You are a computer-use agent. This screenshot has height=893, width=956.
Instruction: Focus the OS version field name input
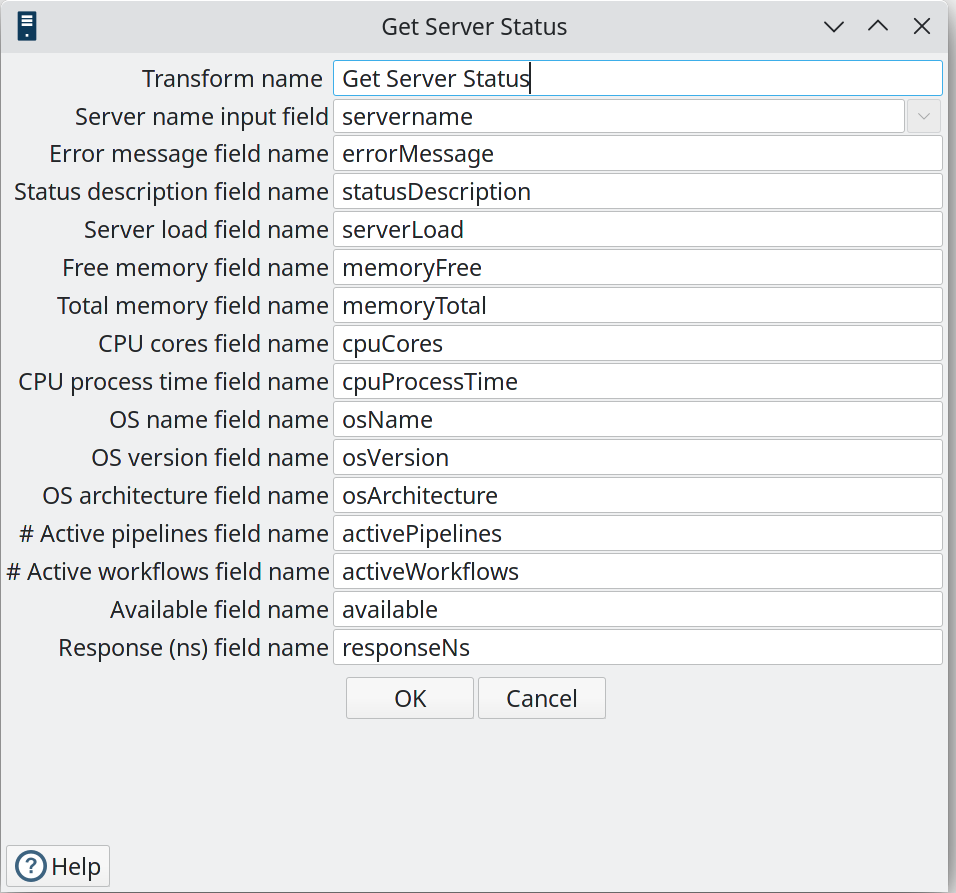[x=637, y=458]
